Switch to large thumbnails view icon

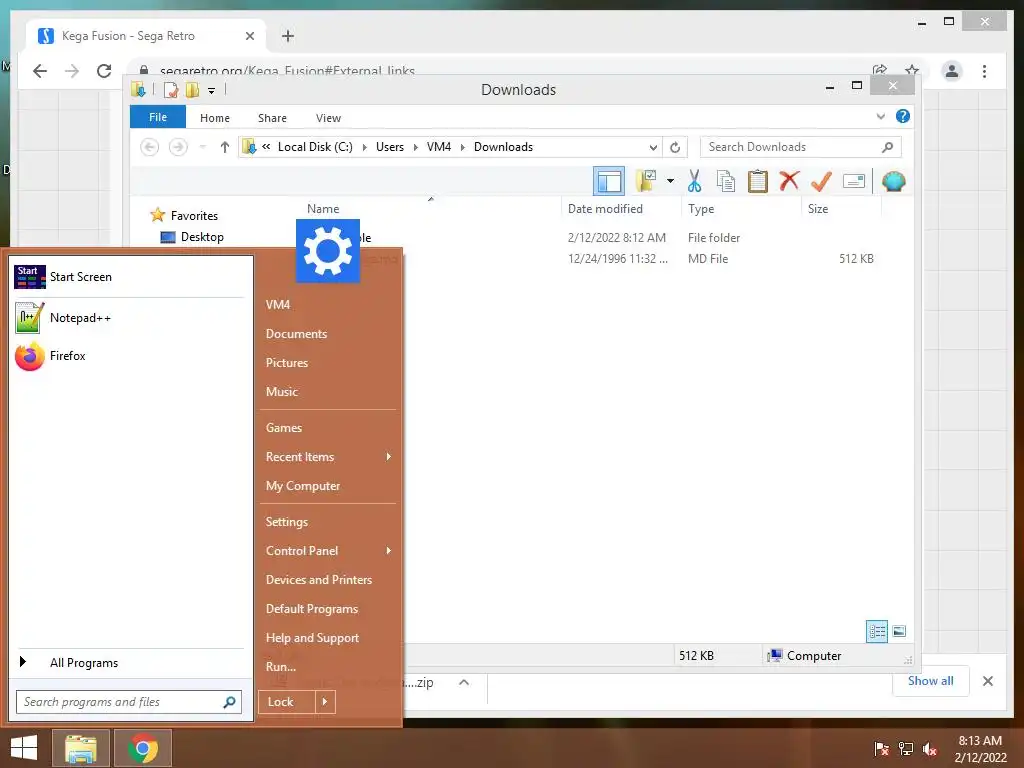tap(899, 631)
